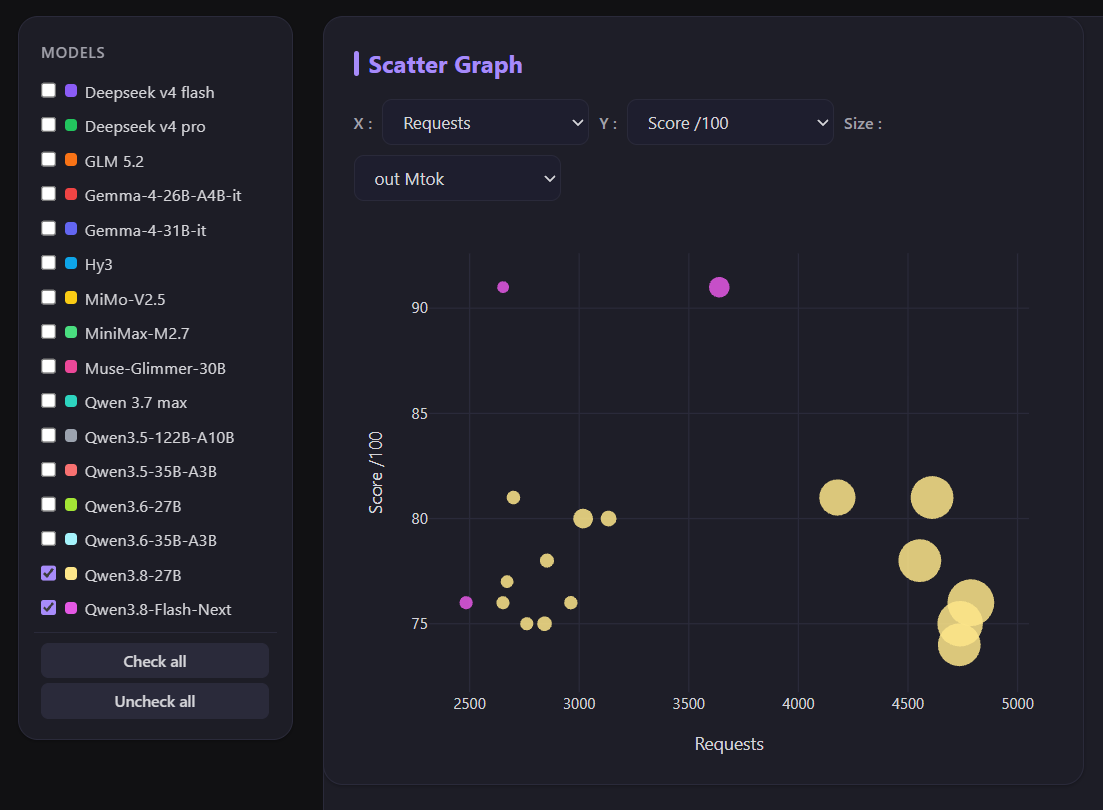This screenshot has width=1103, height=810.
Task: Uncheck the Qwen3.8-27B checkbox
Action: (49, 573)
